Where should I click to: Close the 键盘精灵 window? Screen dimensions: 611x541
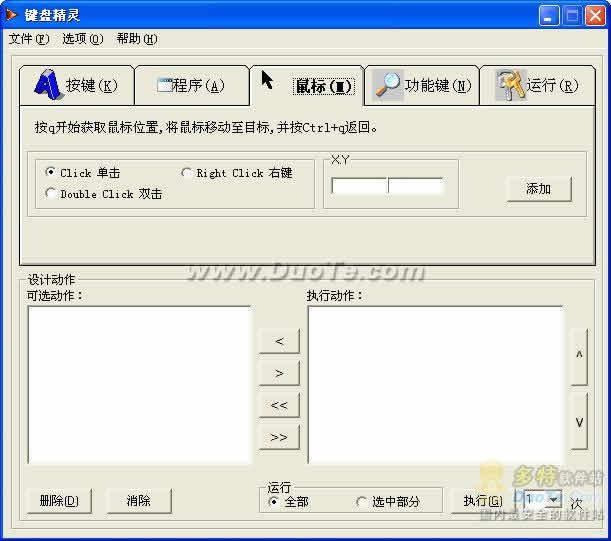(595, 16)
